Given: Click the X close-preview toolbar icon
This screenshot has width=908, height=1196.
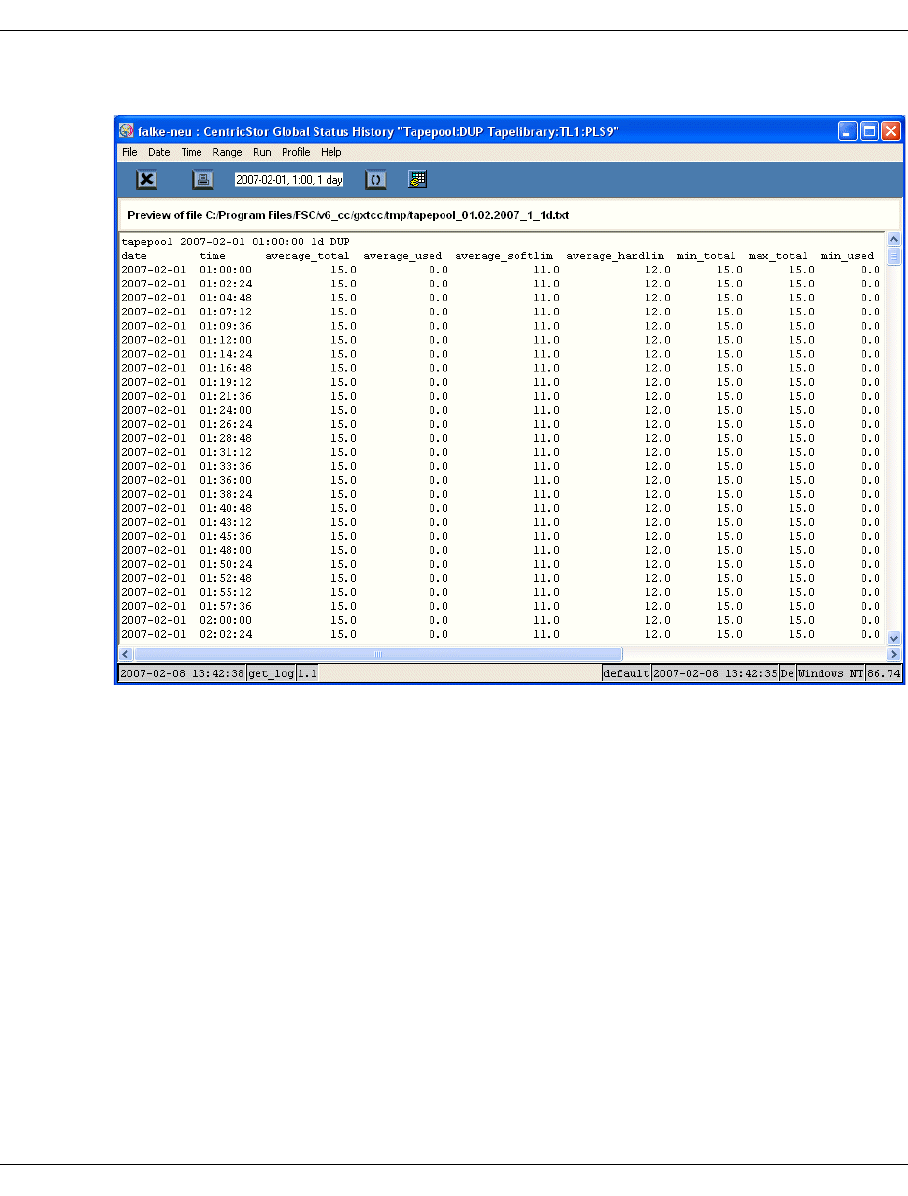Looking at the screenshot, I should click(147, 180).
